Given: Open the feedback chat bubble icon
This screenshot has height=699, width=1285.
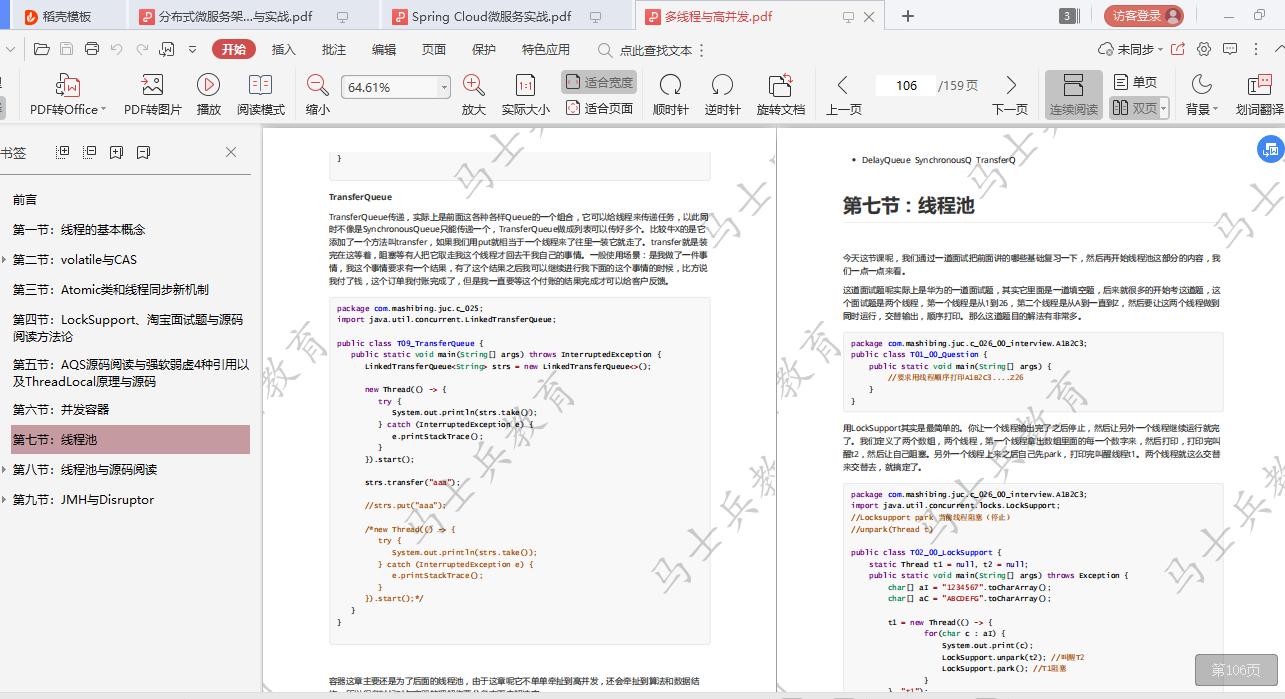Looking at the screenshot, I should click(x=1229, y=49).
